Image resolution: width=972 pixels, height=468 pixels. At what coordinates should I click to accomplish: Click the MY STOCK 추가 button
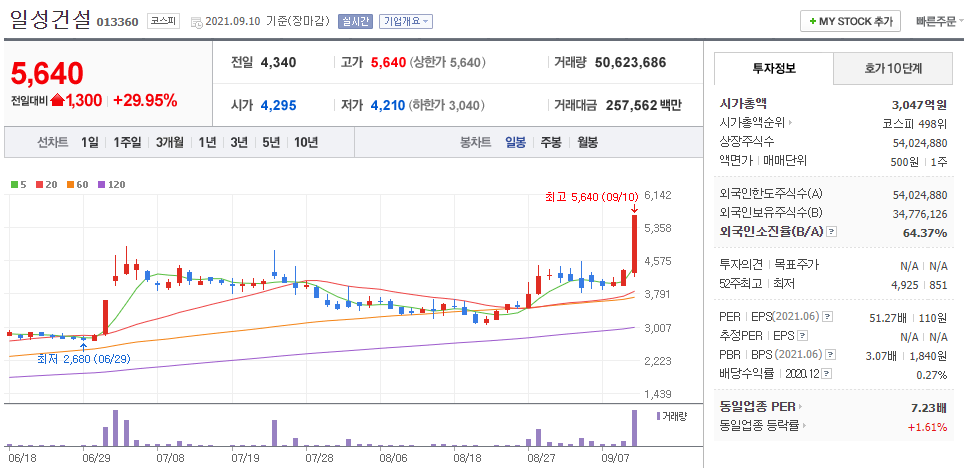(x=850, y=21)
